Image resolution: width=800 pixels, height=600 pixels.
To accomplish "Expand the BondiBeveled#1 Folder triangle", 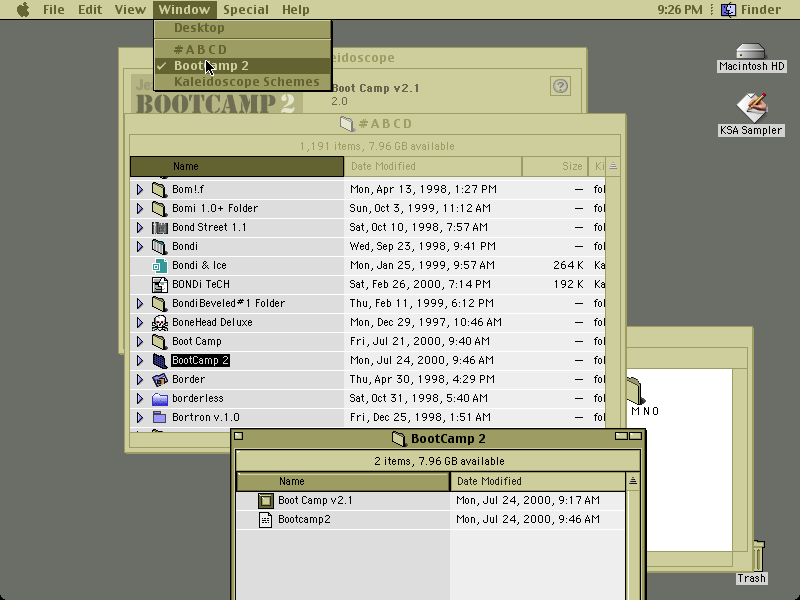I will 140,304.
